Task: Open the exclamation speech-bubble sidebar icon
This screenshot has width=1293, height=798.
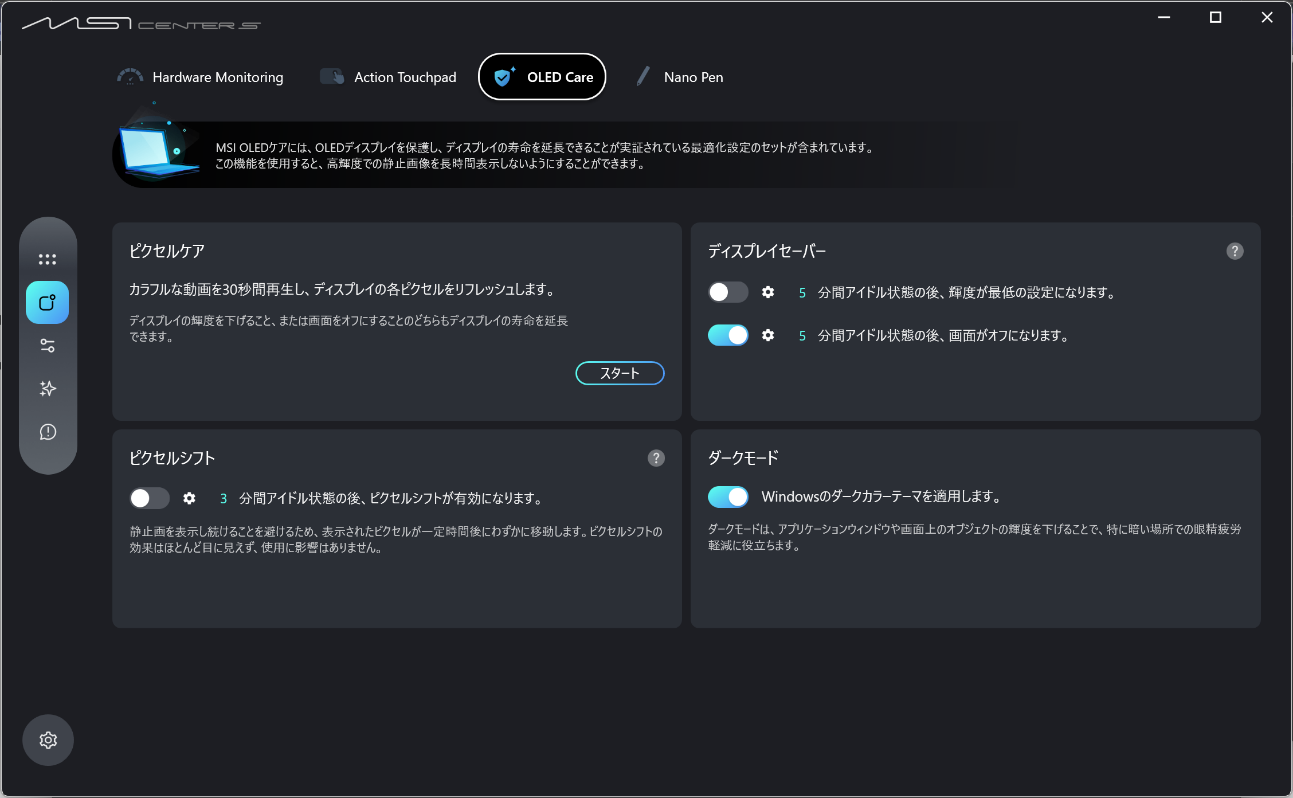Action: tap(47, 432)
